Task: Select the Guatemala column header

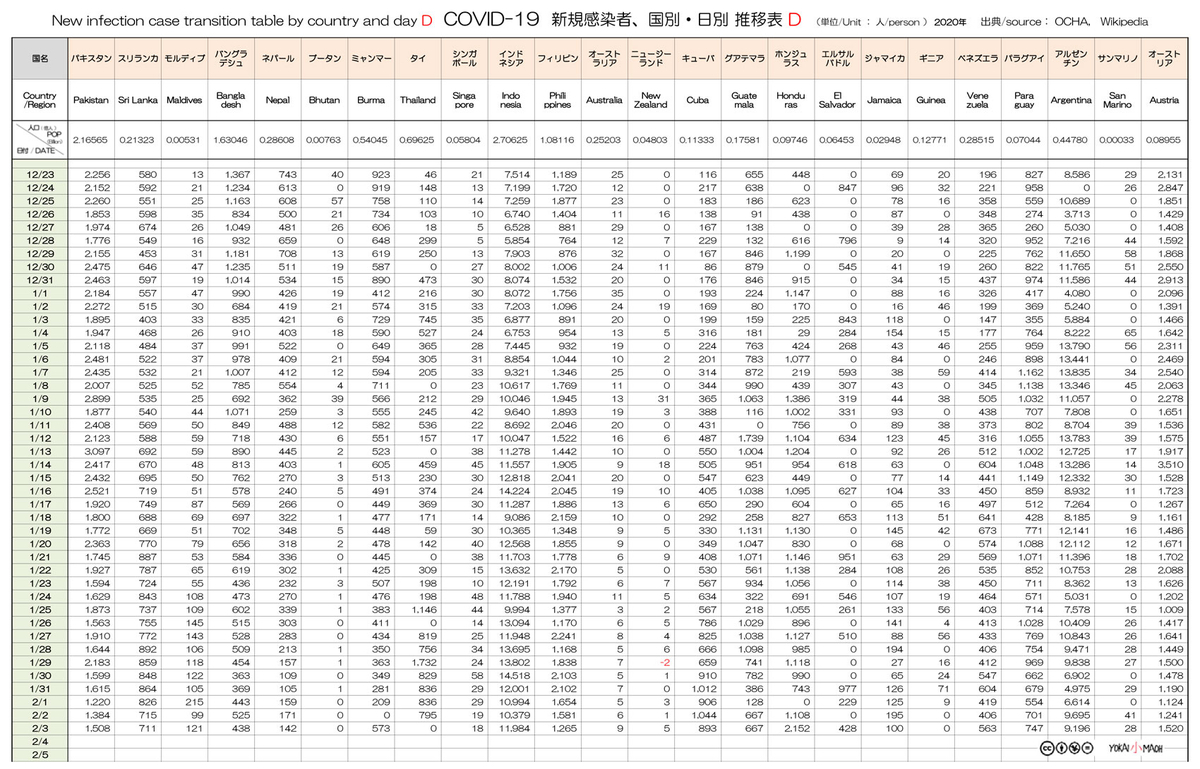Action: pos(744,100)
